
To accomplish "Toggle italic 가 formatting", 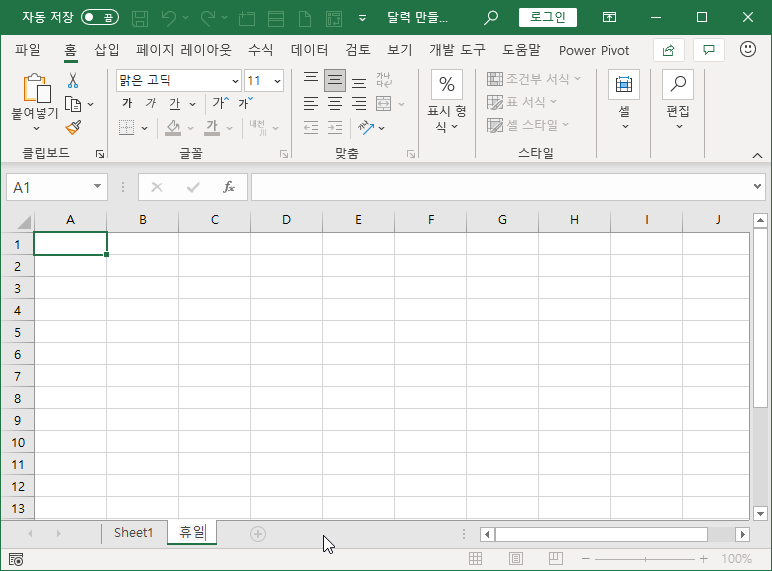I will (x=151, y=103).
